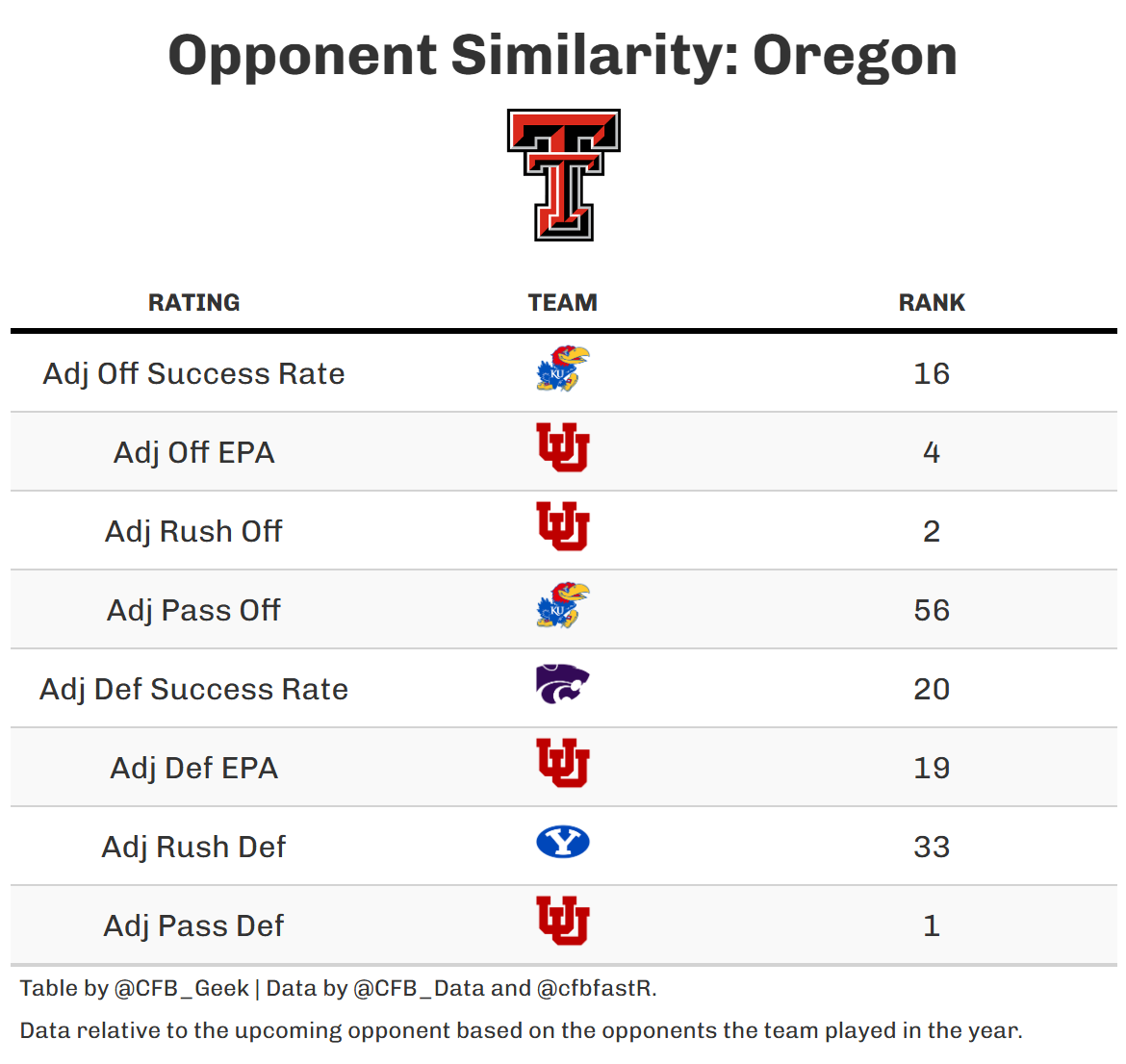Click the Kansas Jayhawks logo in the Adj Off Success Rate row

pos(563,370)
